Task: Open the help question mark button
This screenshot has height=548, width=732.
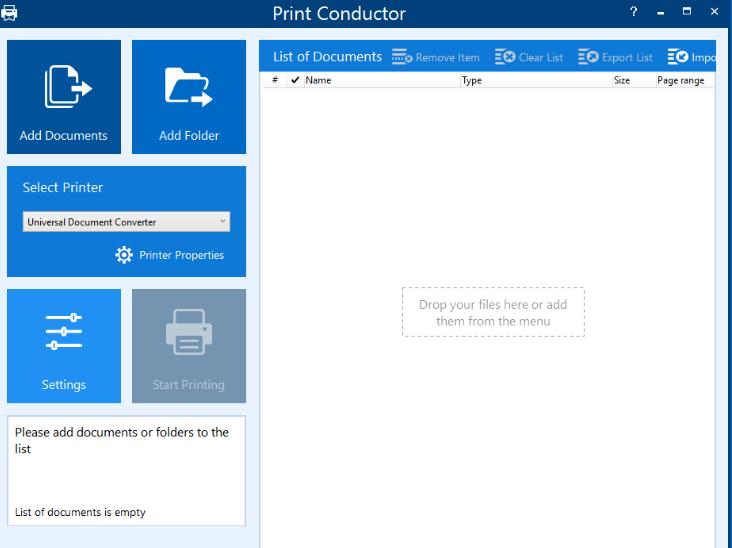Action: click(x=633, y=12)
